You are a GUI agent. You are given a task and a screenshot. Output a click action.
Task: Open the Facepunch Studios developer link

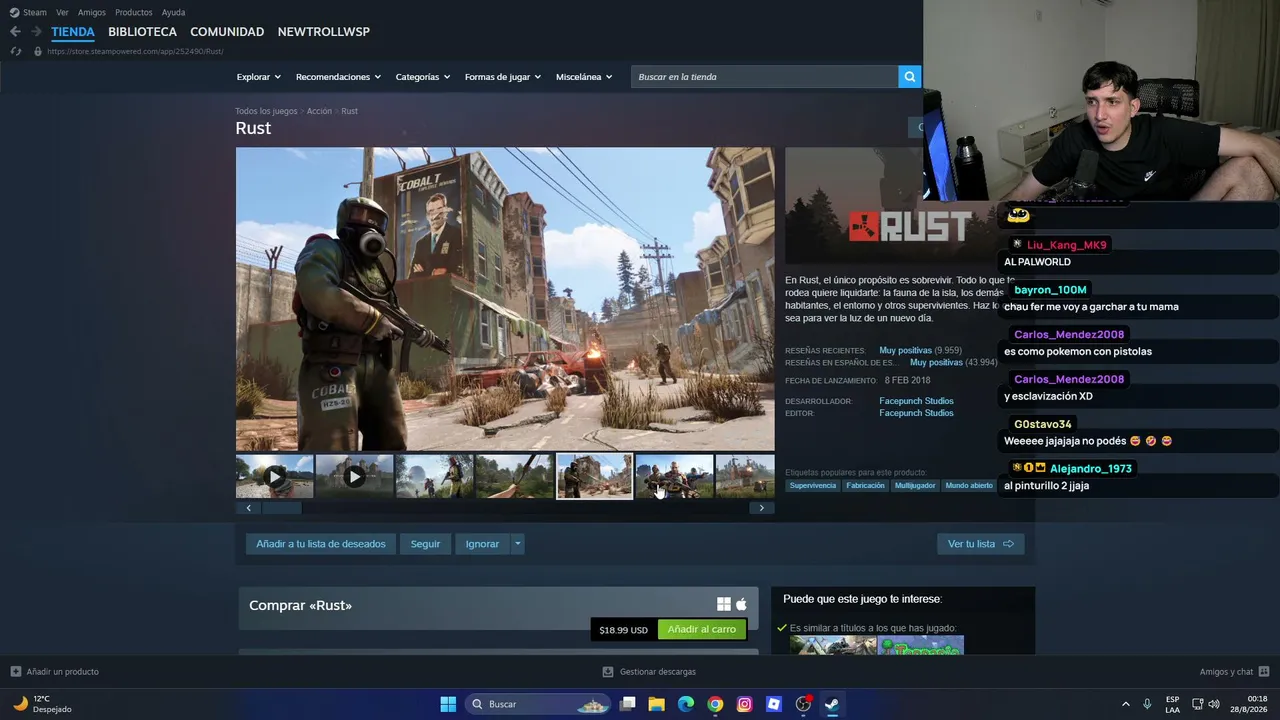tap(916, 401)
